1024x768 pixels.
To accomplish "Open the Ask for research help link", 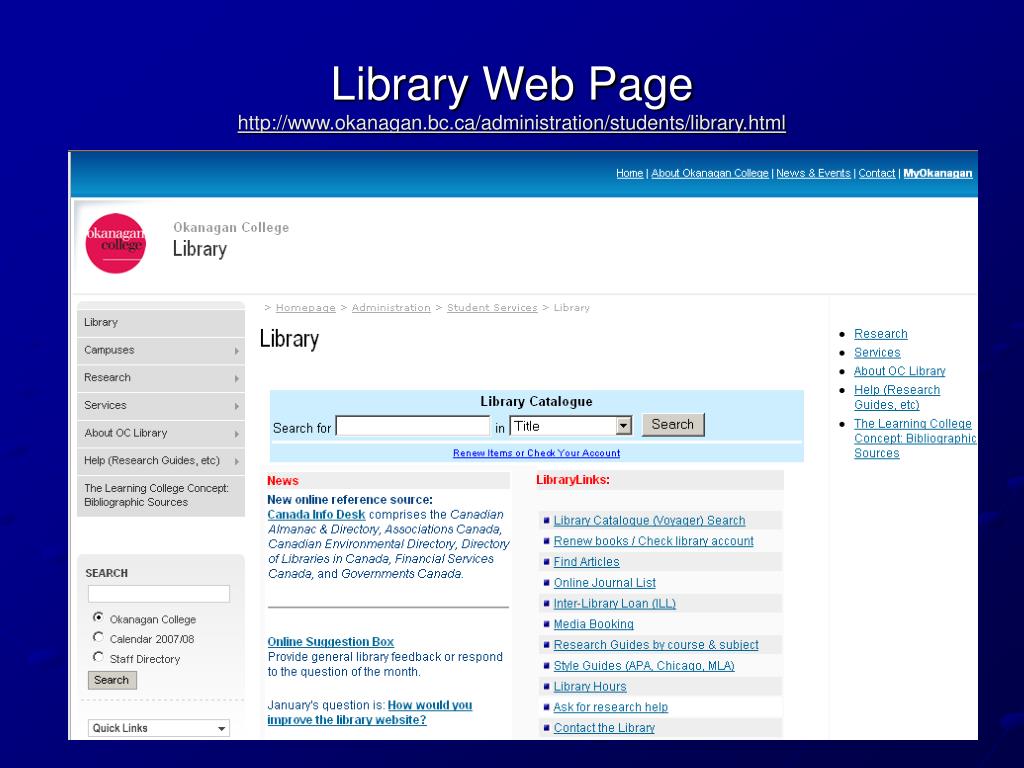I will coord(611,707).
